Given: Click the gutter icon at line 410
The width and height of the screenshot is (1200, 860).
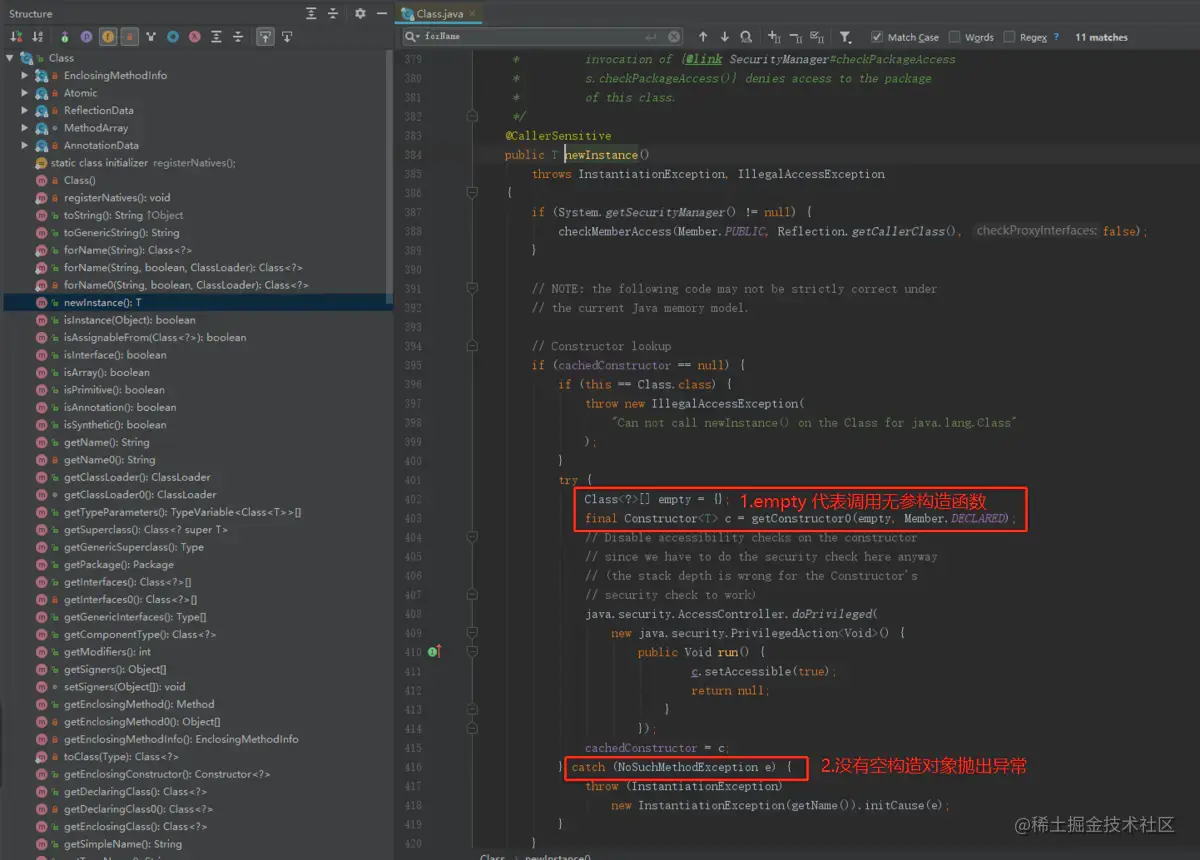Looking at the screenshot, I should (x=434, y=651).
